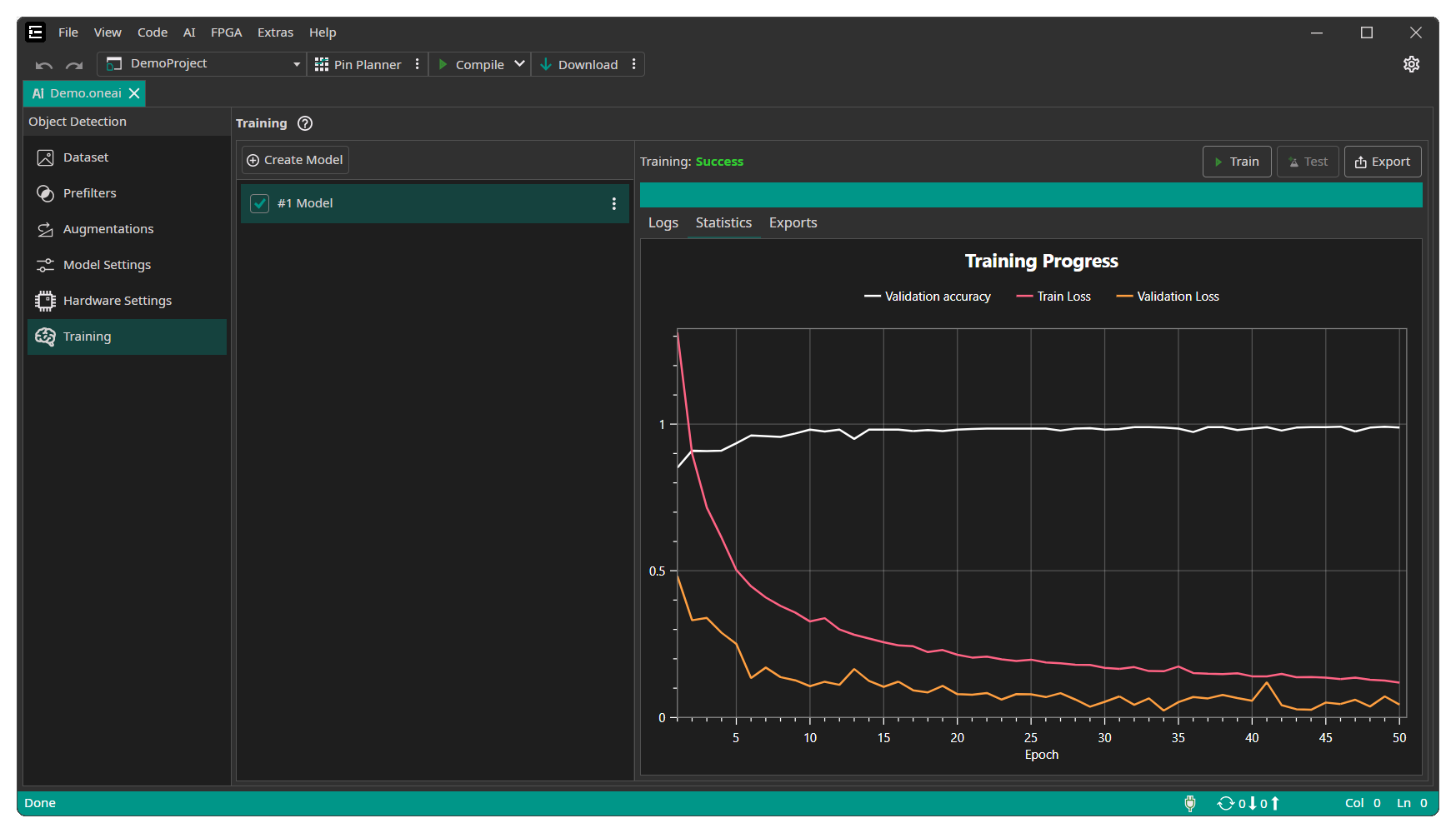Expand the Compile dropdown chevron
The width and height of the screenshot is (1456, 833).
(x=519, y=64)
